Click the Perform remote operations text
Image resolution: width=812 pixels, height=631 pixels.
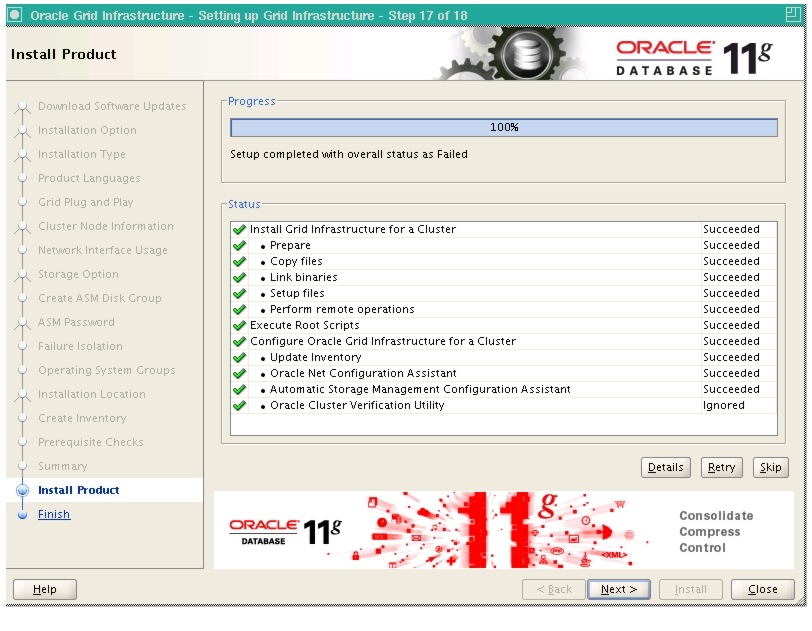[x=342, y=309]
